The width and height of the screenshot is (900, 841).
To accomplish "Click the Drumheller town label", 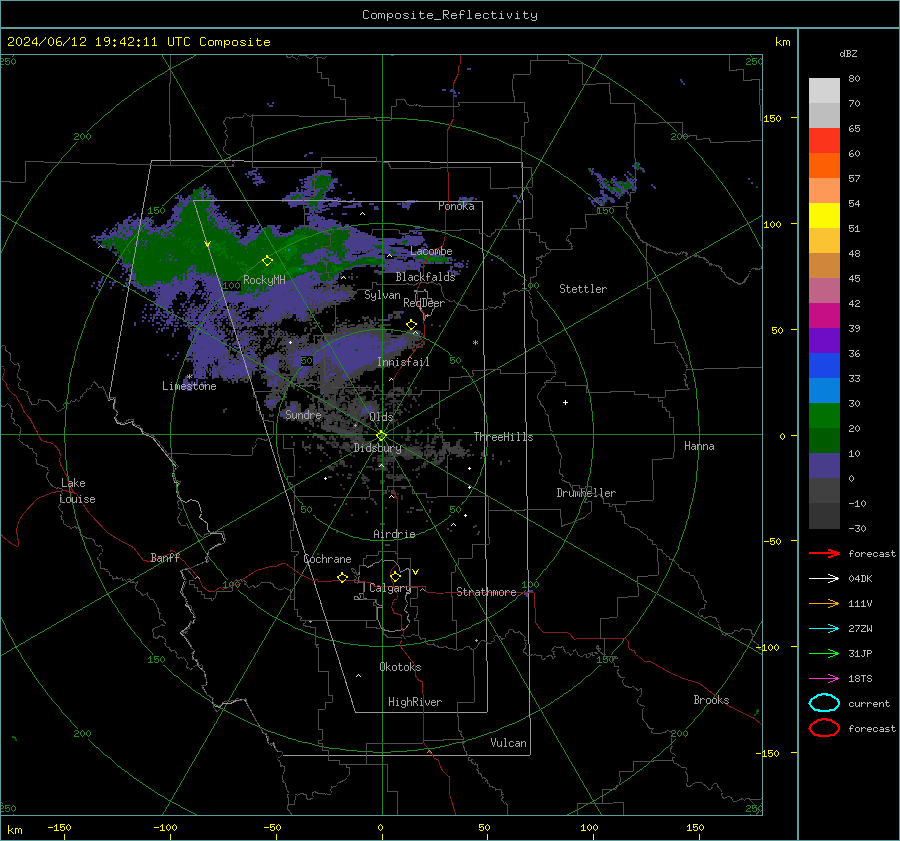I will [586, 493].
